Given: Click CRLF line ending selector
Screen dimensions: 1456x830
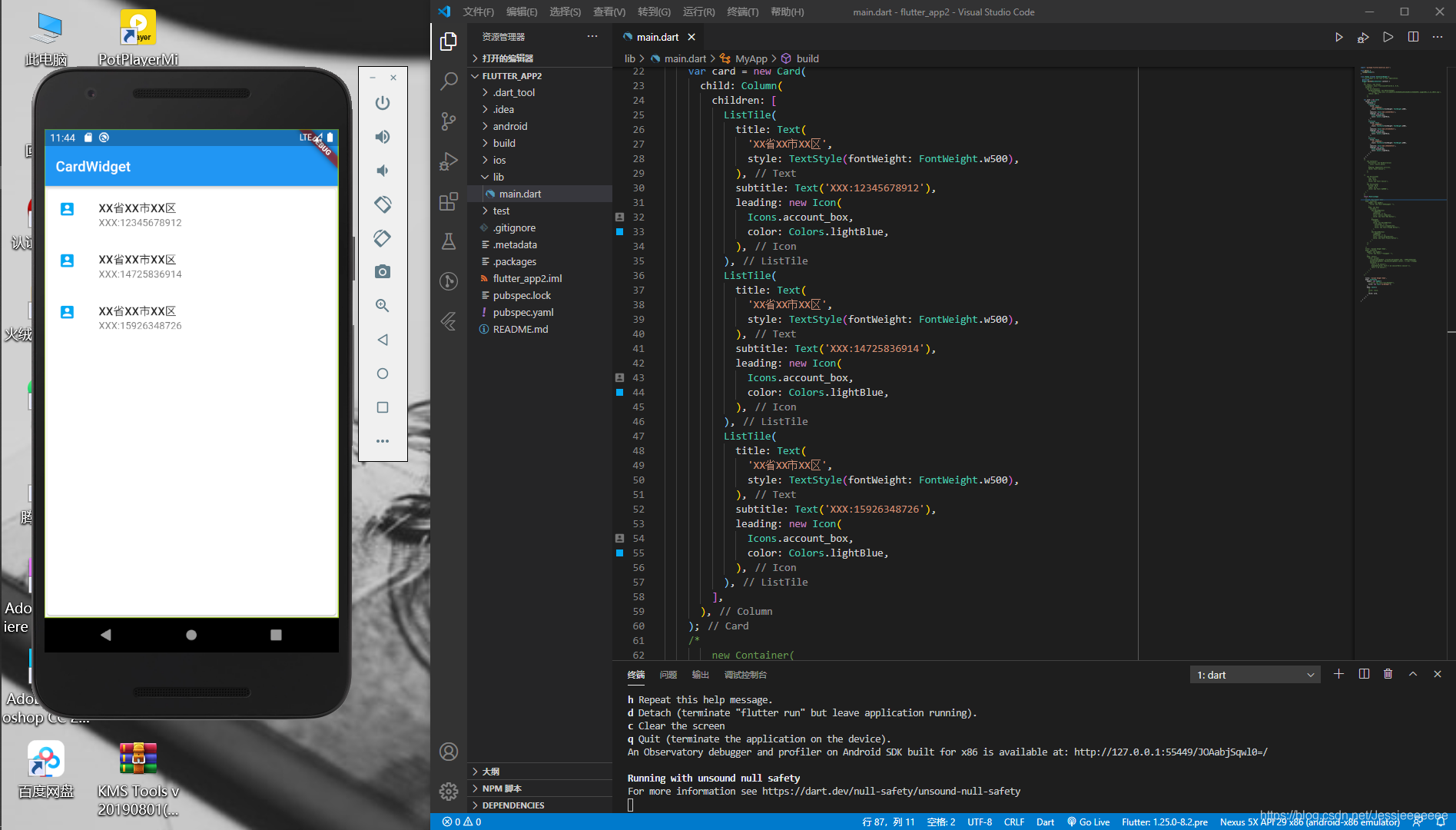Looking at the screenshot, I should pos(1013,822).
